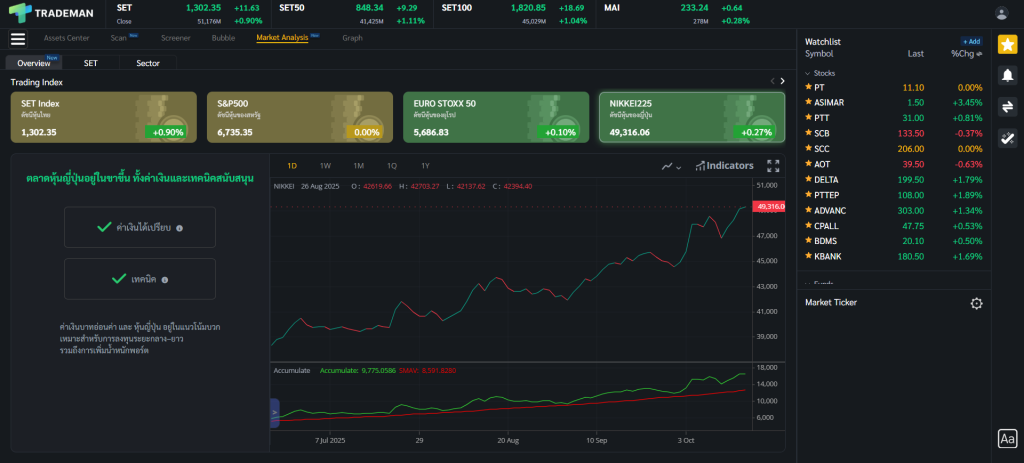Click the yellow star watchlist sidebar icon
The height and width of the screenshot is (463, 1024).
coord(1007,44)
